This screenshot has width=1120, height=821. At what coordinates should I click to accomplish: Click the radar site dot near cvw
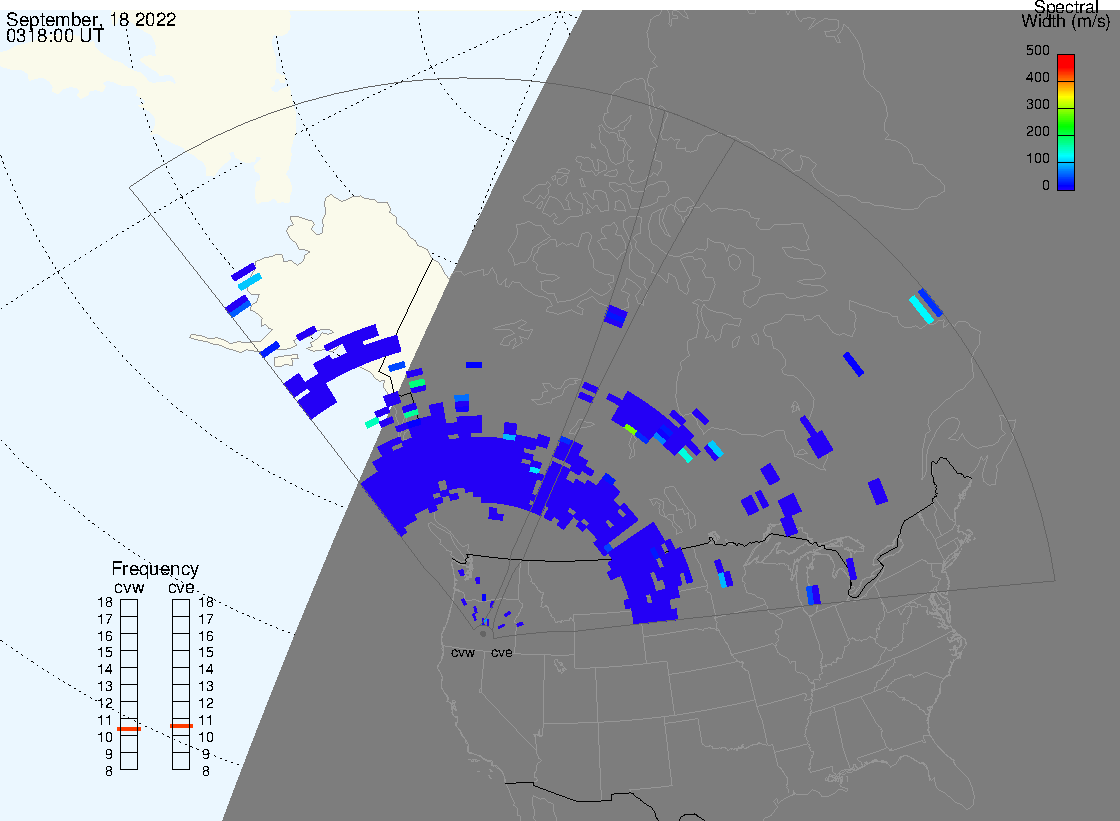pyautogui.click(x=483, y=634)
